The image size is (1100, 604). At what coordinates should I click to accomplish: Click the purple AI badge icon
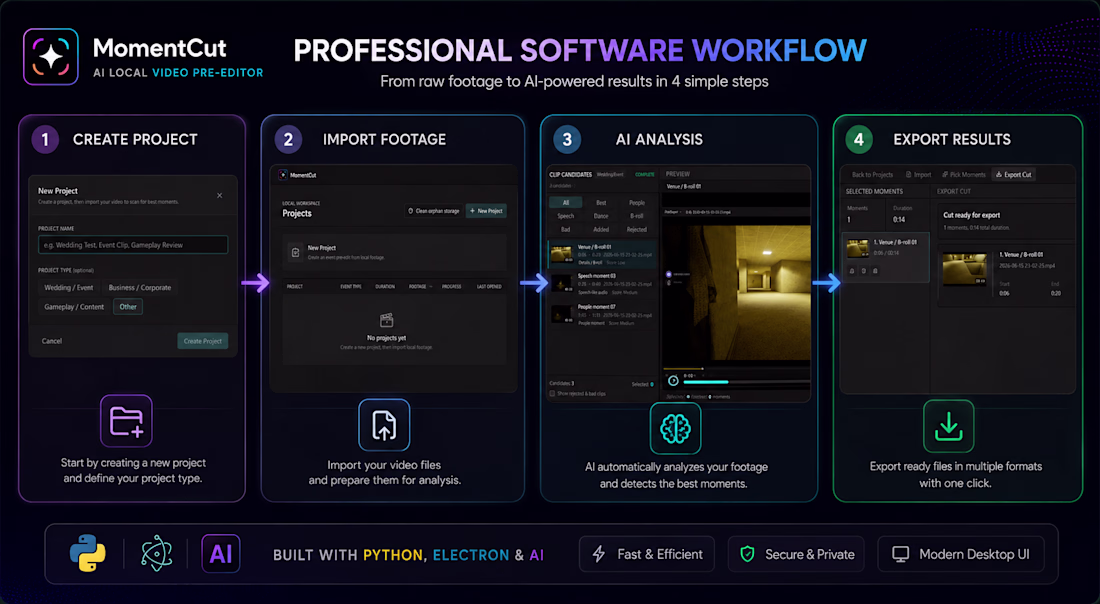tap(221, 554)
